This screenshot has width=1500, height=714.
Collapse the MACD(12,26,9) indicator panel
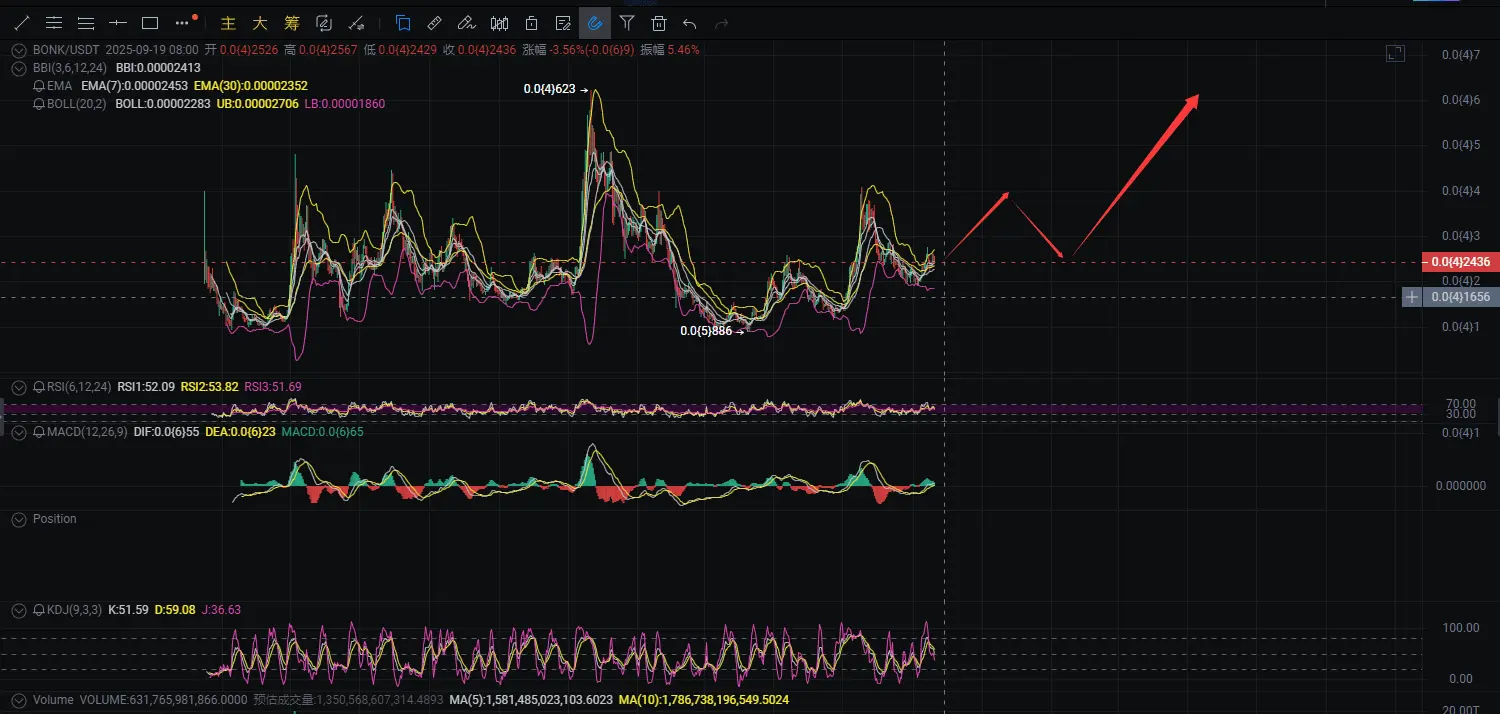[18, 431]
